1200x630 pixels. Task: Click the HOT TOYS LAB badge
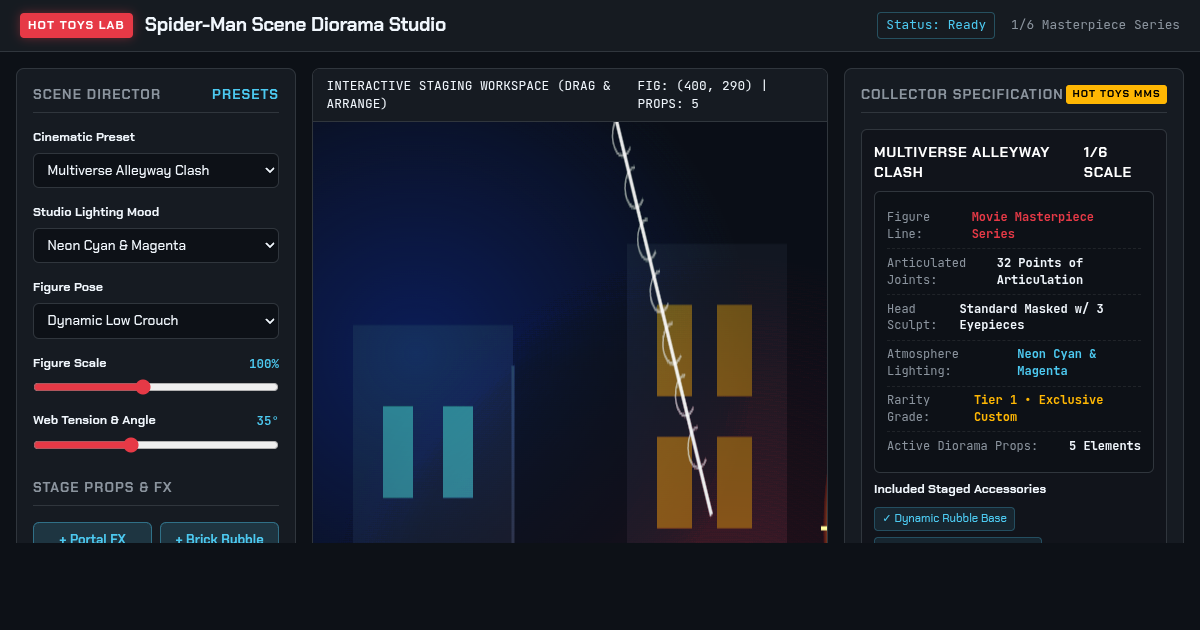pyautogui.click(x=76, y=25)
